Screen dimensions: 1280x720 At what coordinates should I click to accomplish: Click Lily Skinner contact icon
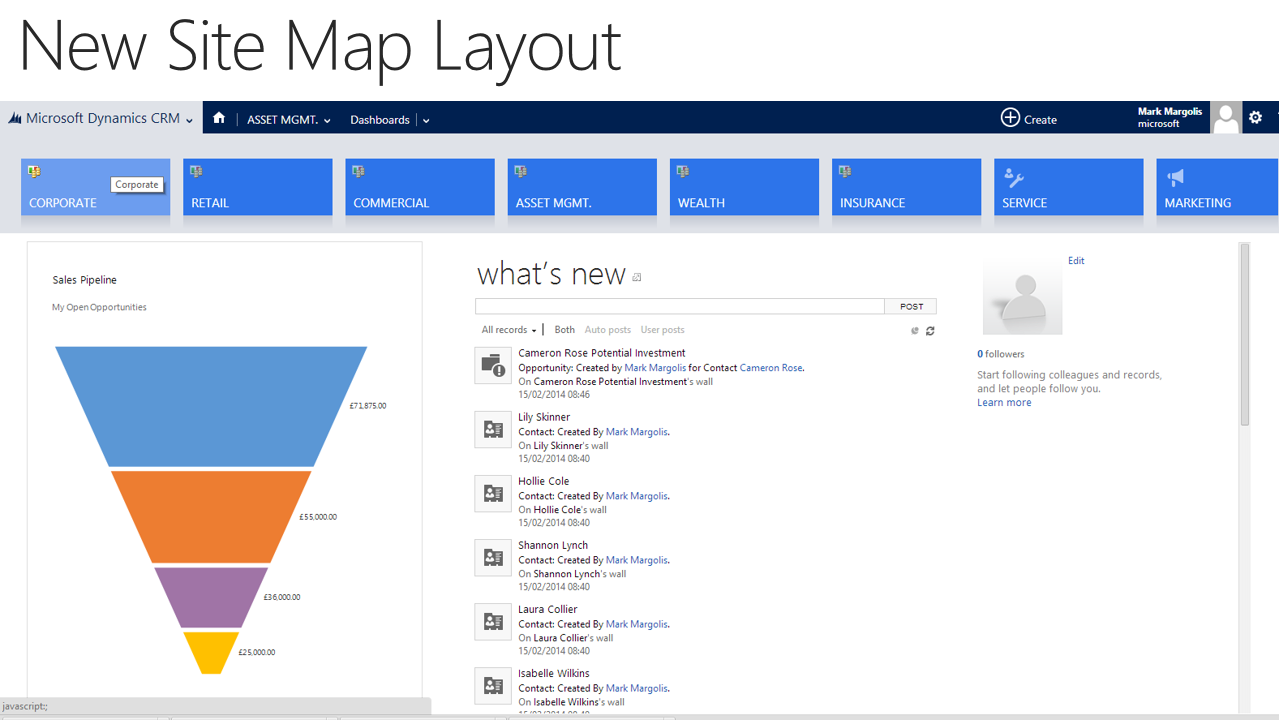click(x=492, y=430)
